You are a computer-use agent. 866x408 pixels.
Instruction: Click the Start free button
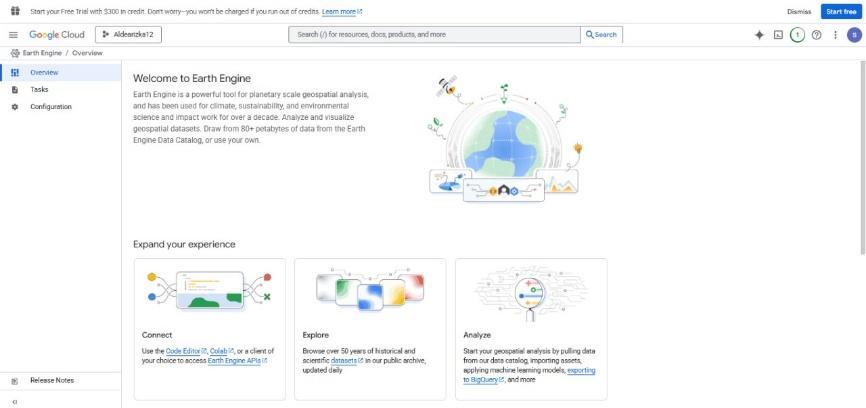point(841,12)
